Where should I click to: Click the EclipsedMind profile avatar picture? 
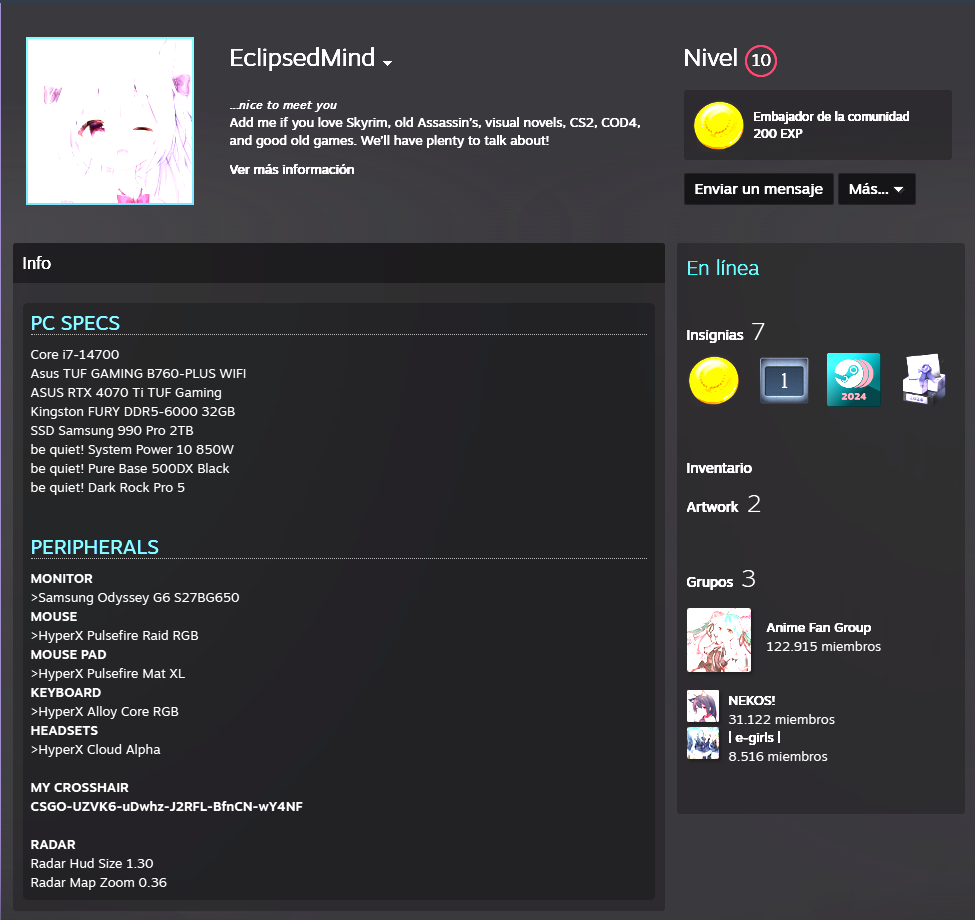110,121
